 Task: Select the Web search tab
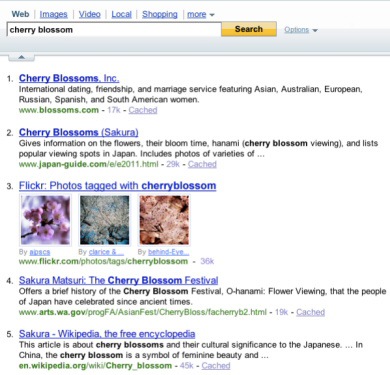(20, 14)
